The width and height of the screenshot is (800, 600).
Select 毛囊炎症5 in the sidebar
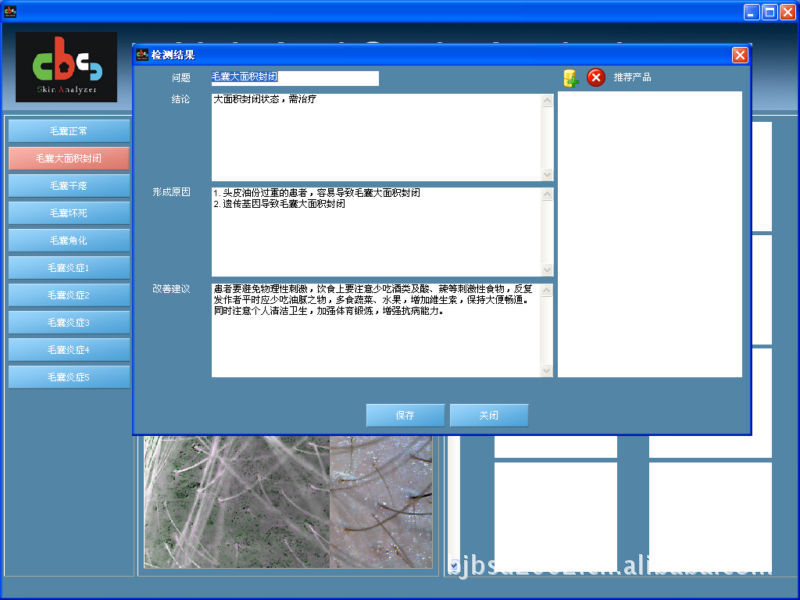pyautogui.click(x=69, y=377)
